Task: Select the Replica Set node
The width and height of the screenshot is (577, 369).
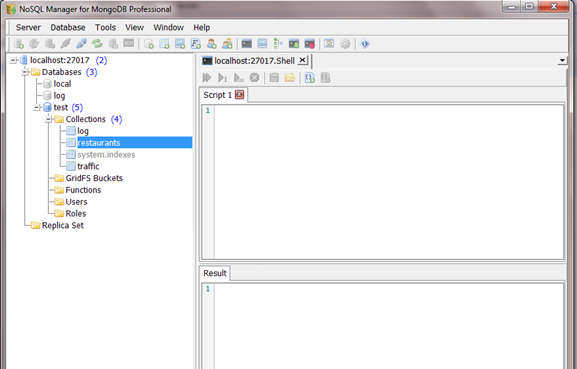Action: point(63,225)
